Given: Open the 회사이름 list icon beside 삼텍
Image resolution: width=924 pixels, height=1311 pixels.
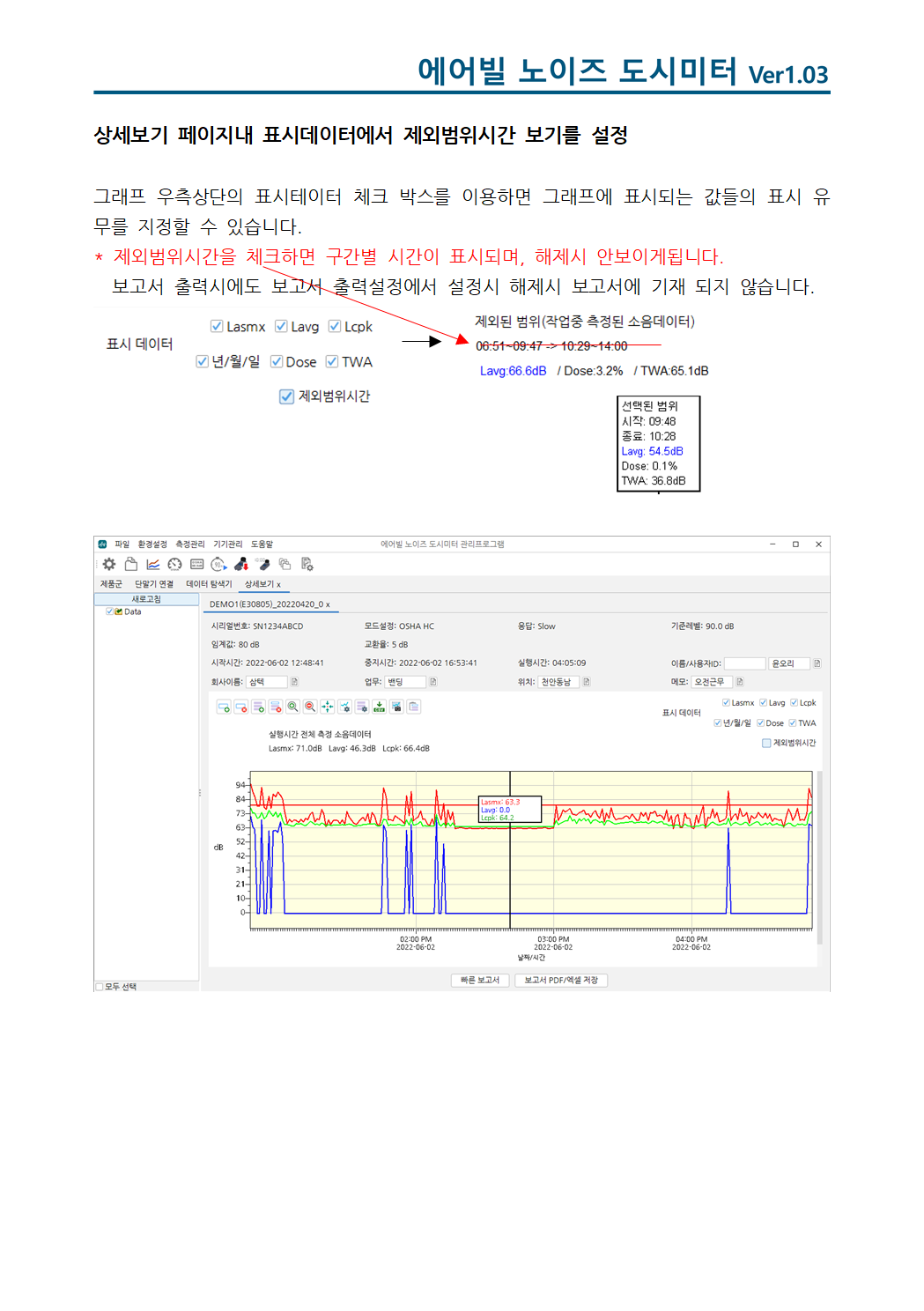Looking at the screenshot, I should (x=294, y=682).
